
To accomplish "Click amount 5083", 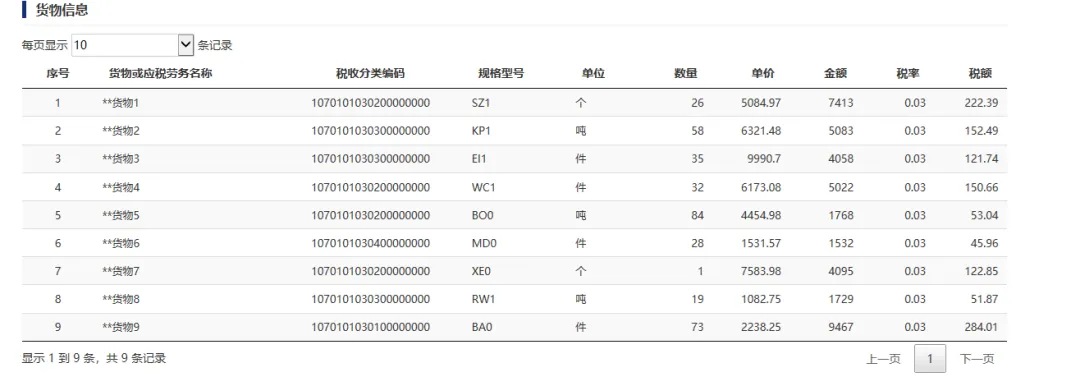I will (841, 131).
